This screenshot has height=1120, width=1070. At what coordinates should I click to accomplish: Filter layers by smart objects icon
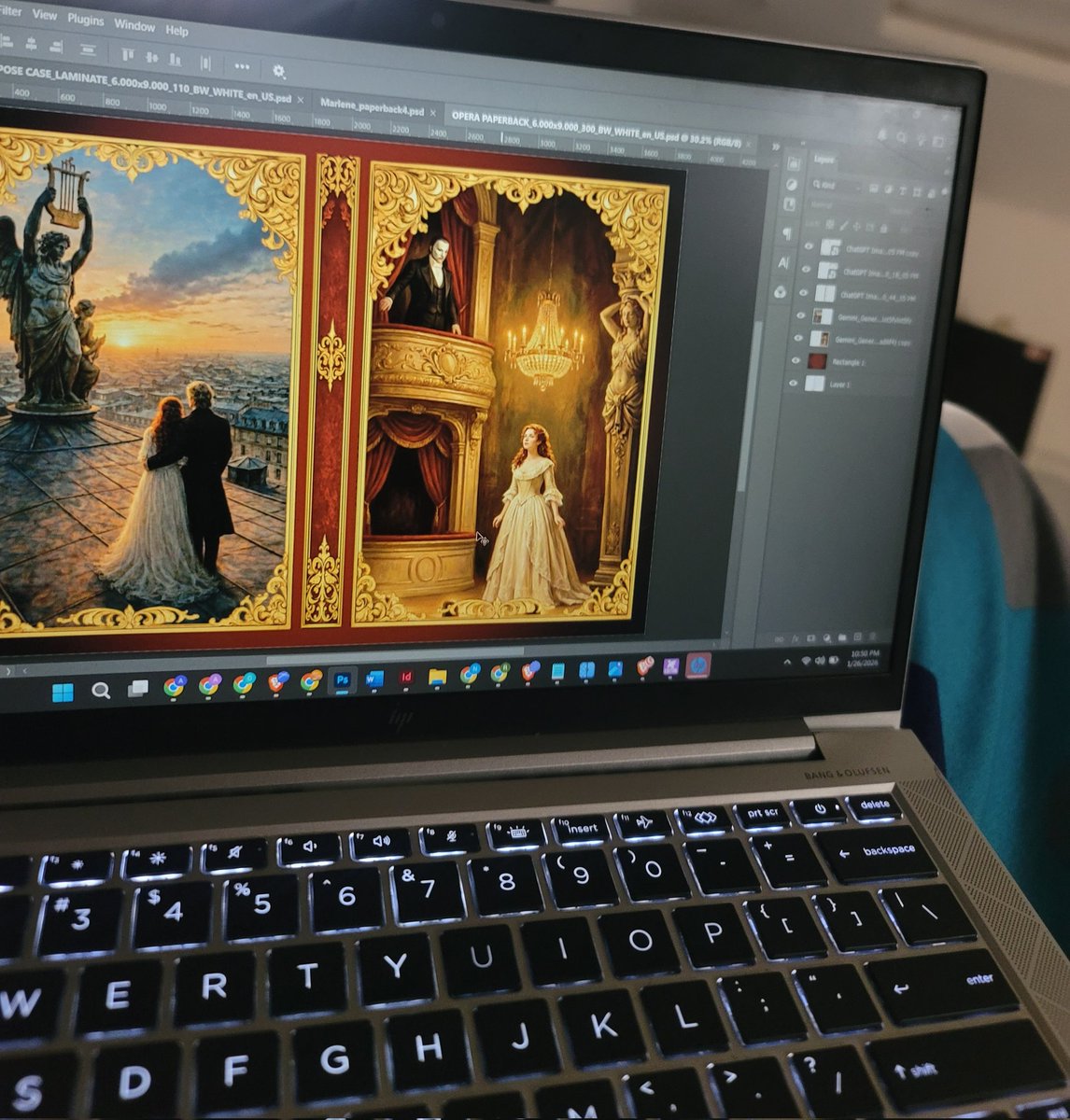point(931,193)
